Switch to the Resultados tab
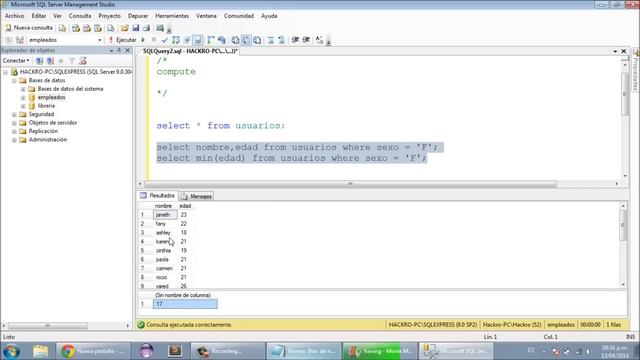The width and height of the screenshot is (640, 360). click(x=158, y=196)
